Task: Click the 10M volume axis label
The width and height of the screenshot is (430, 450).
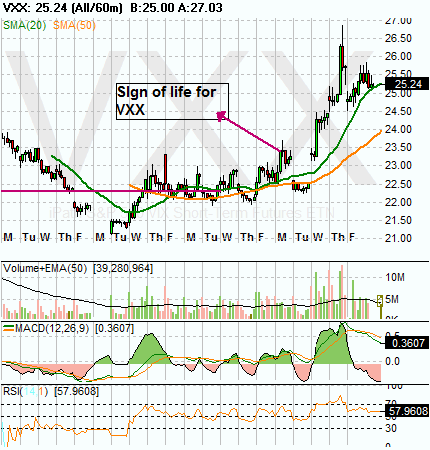Action: pos(395,277)
